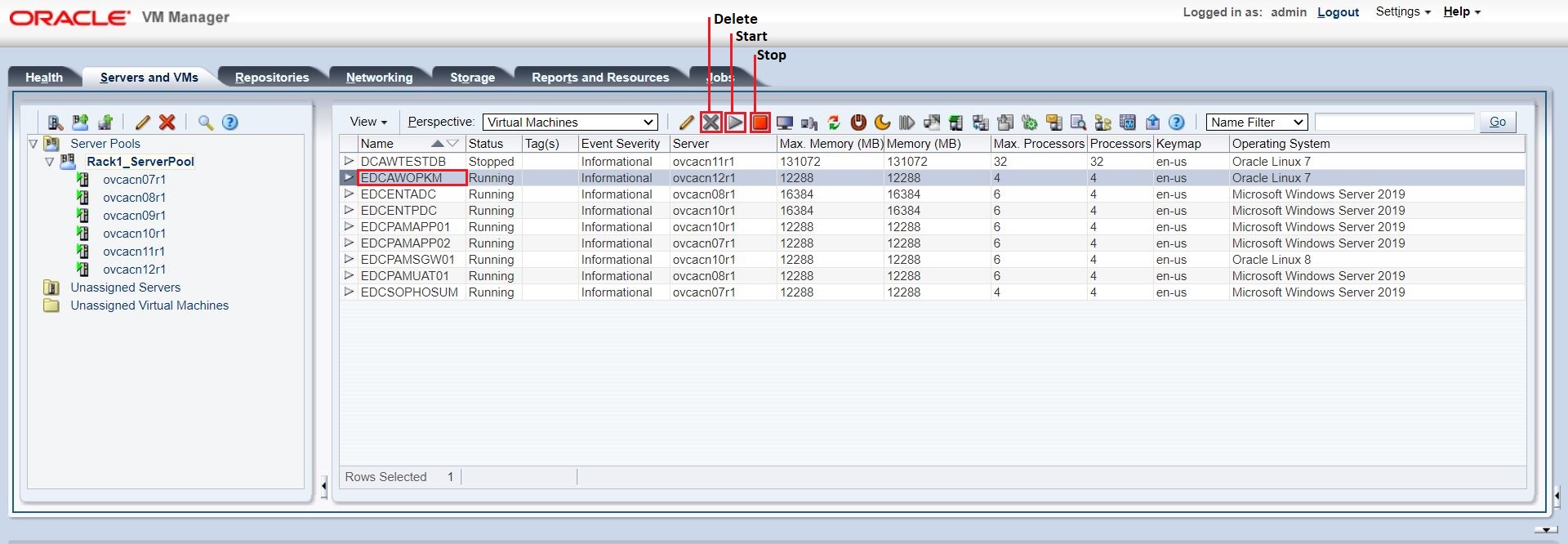This screenshot has height=544, width=1568.
Task: Open Help from the VM toolbar question icon
Action: pos(1177,123)
